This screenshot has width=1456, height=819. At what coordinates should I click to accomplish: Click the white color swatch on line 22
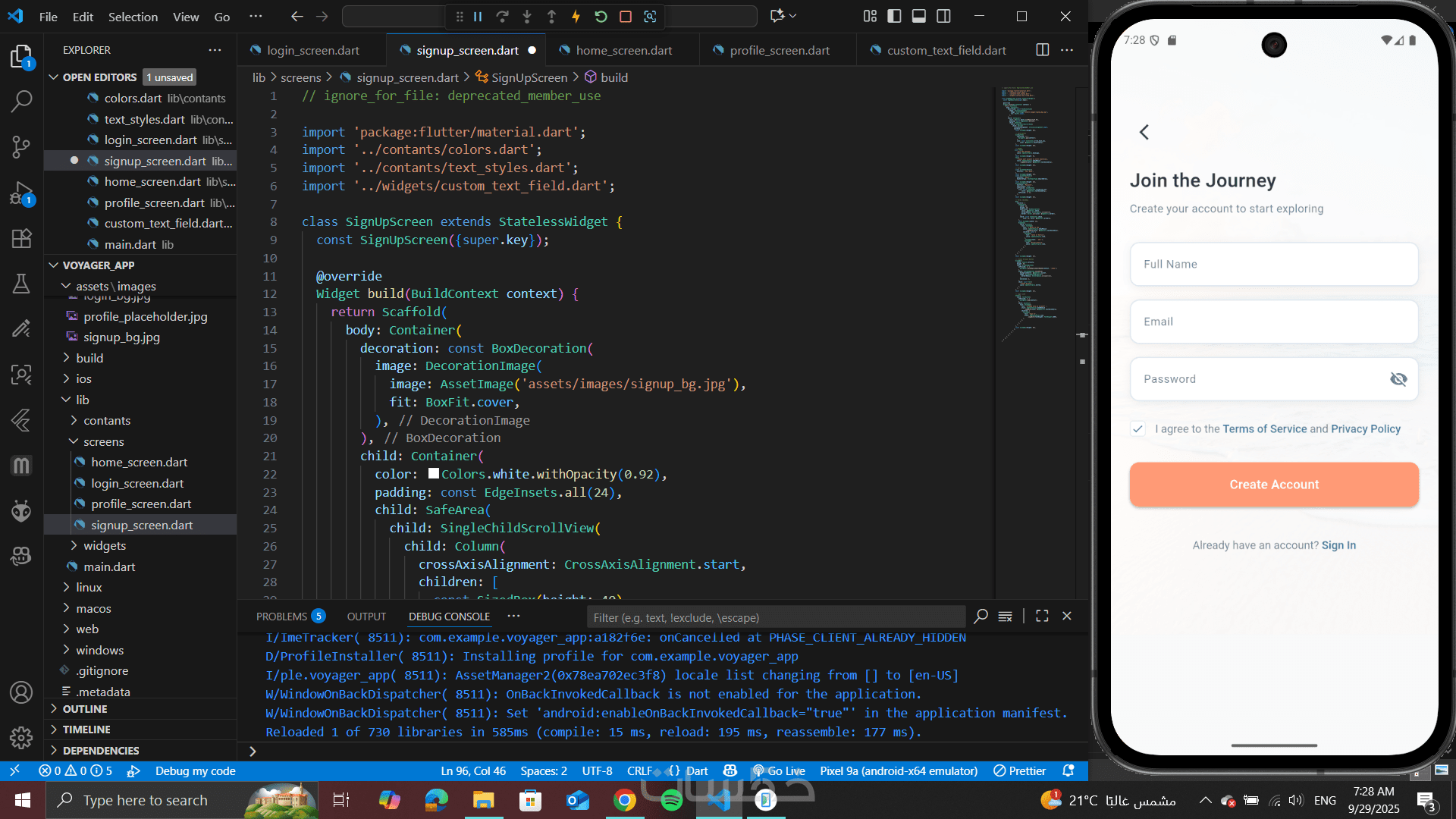point(434,474)
